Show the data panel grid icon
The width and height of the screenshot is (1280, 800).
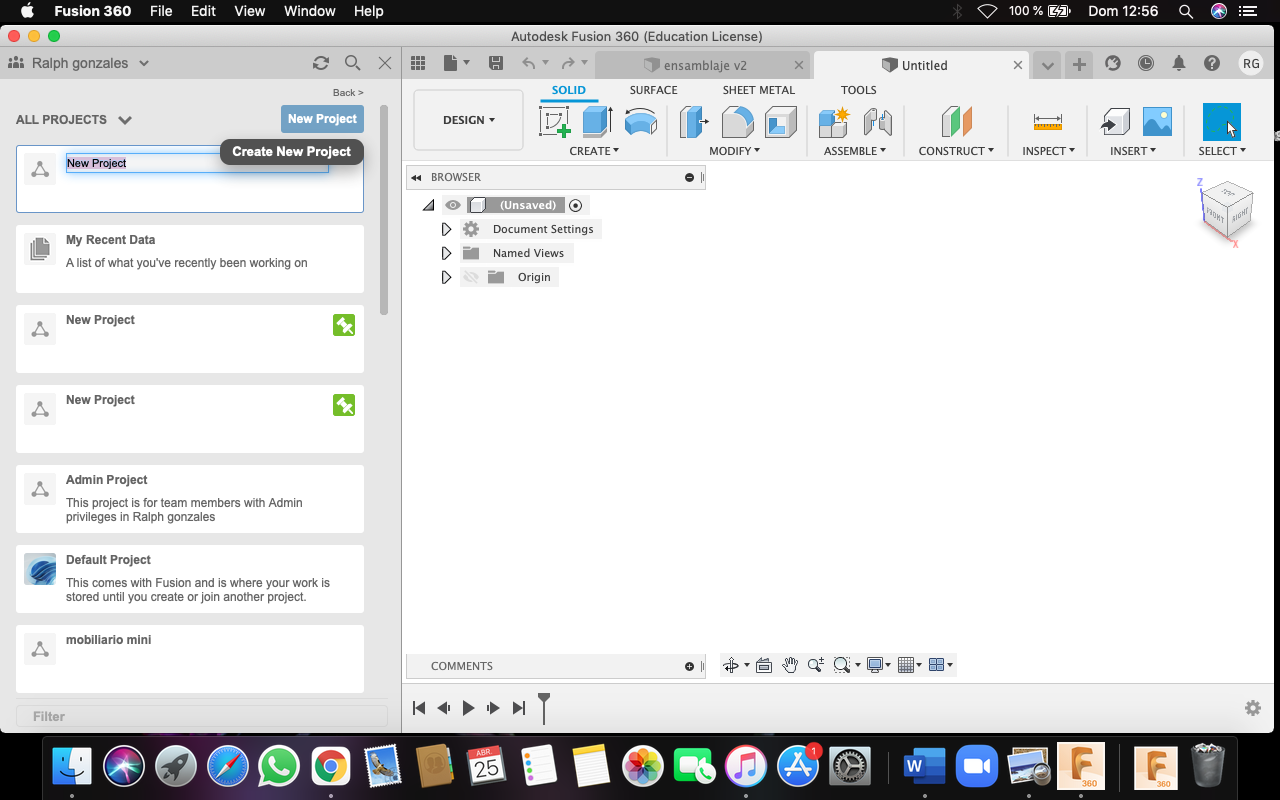tap(418, 63)
